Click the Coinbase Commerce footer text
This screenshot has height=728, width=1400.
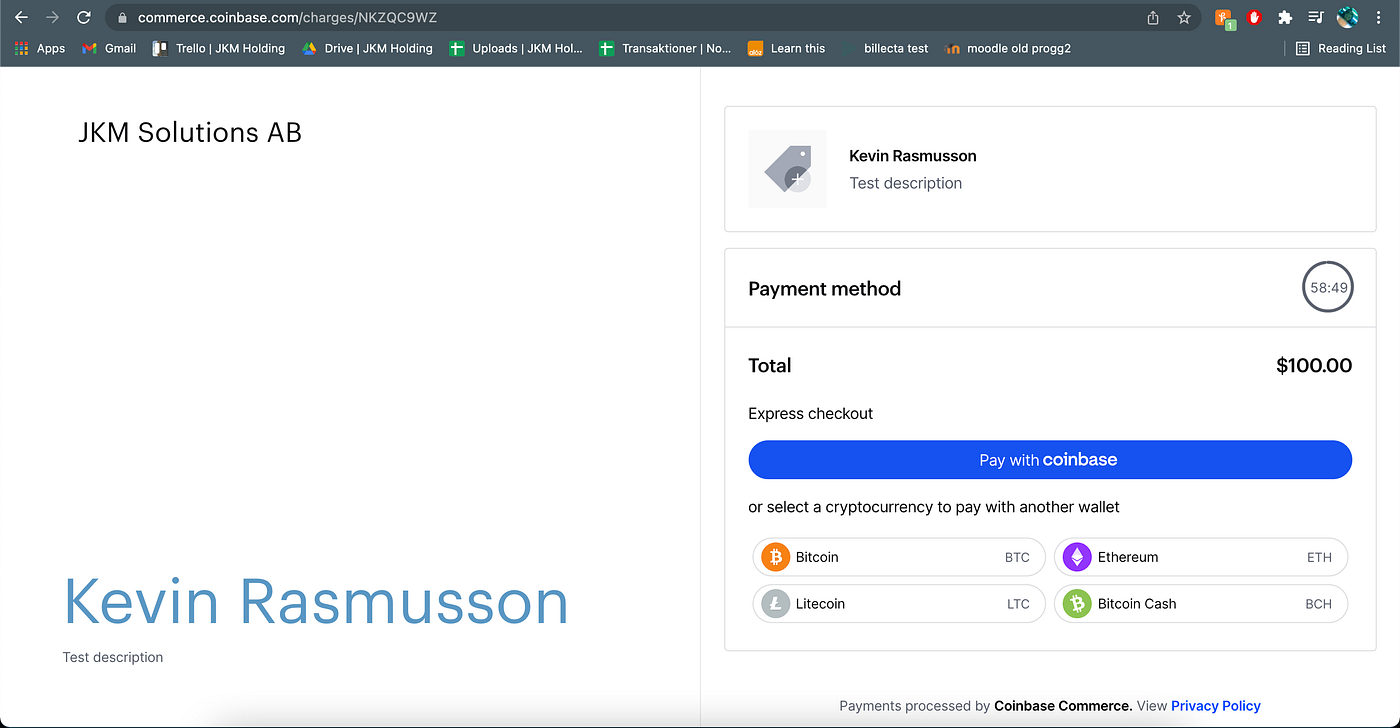(x=1063, y=706)
